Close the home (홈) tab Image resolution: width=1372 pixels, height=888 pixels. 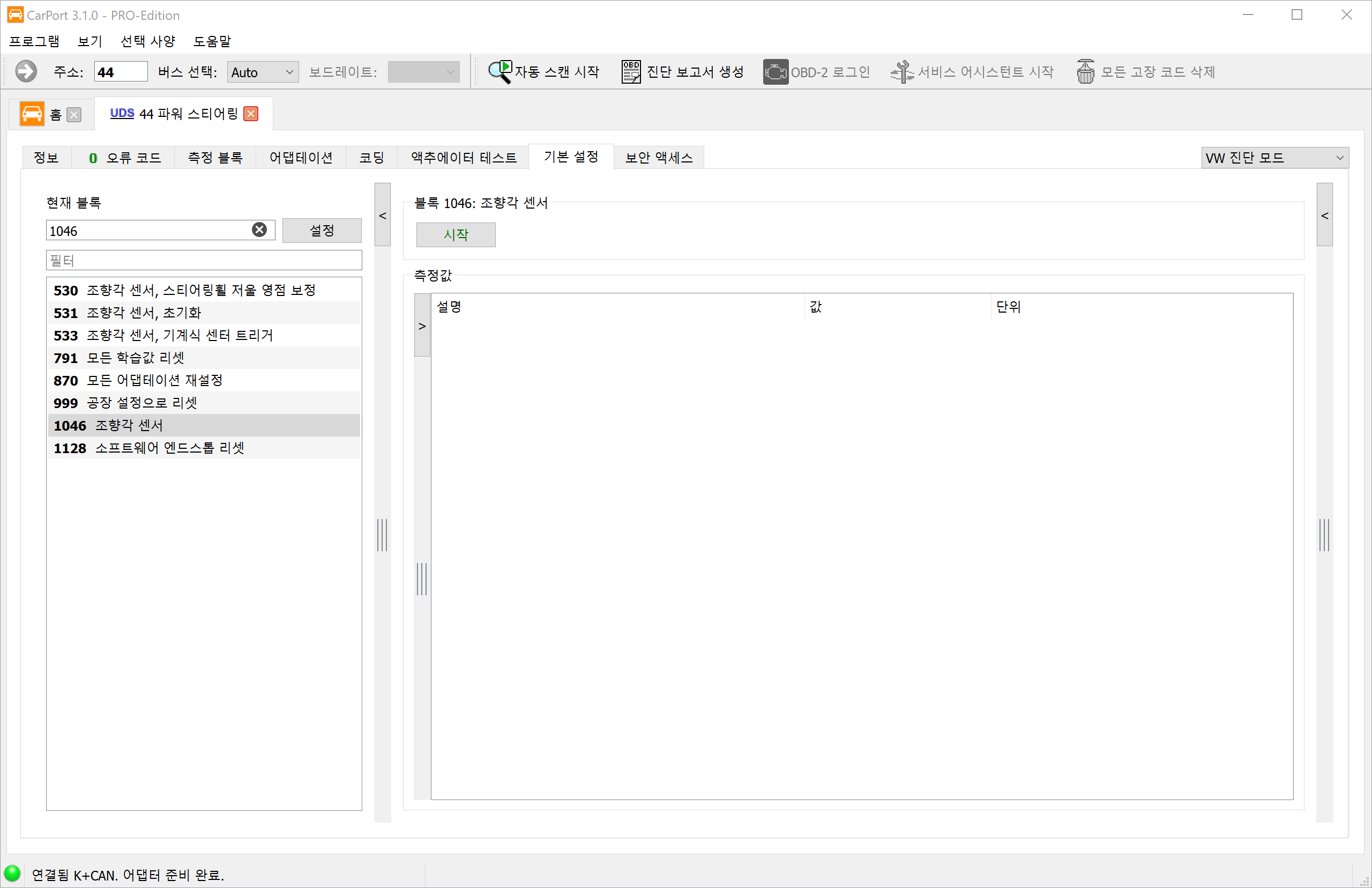(x=74, y=115)
